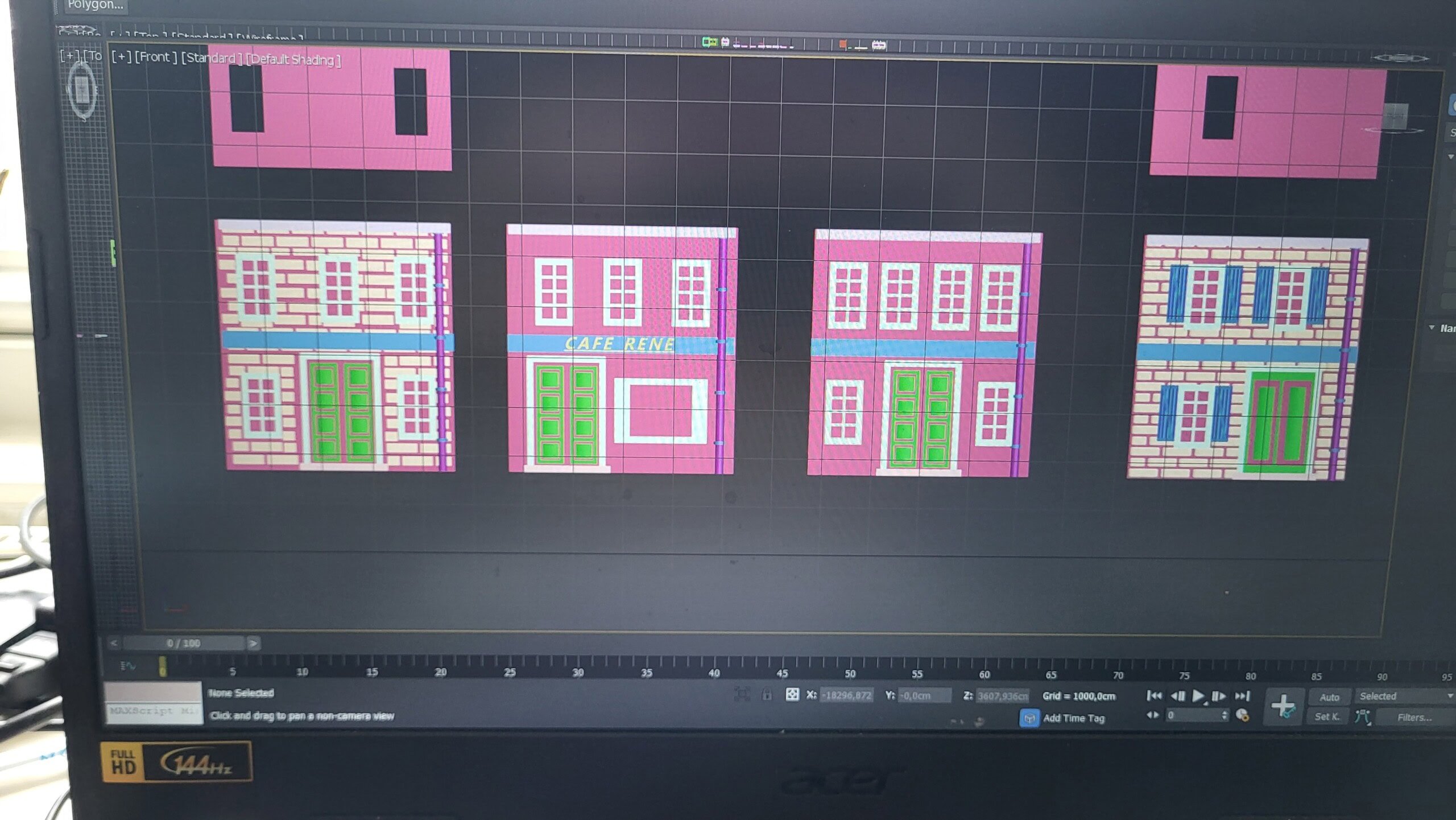Viewport: 1456px width, 820px height.
Task: Click the large Set Keys plus button
Action: click(1283, 706)
